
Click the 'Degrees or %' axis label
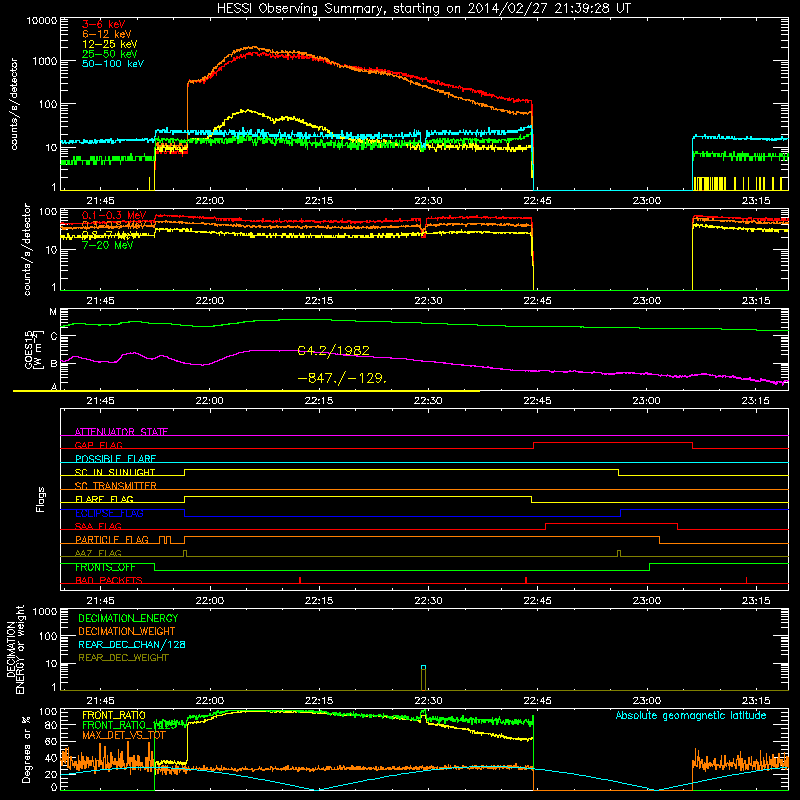pos(26,749)
